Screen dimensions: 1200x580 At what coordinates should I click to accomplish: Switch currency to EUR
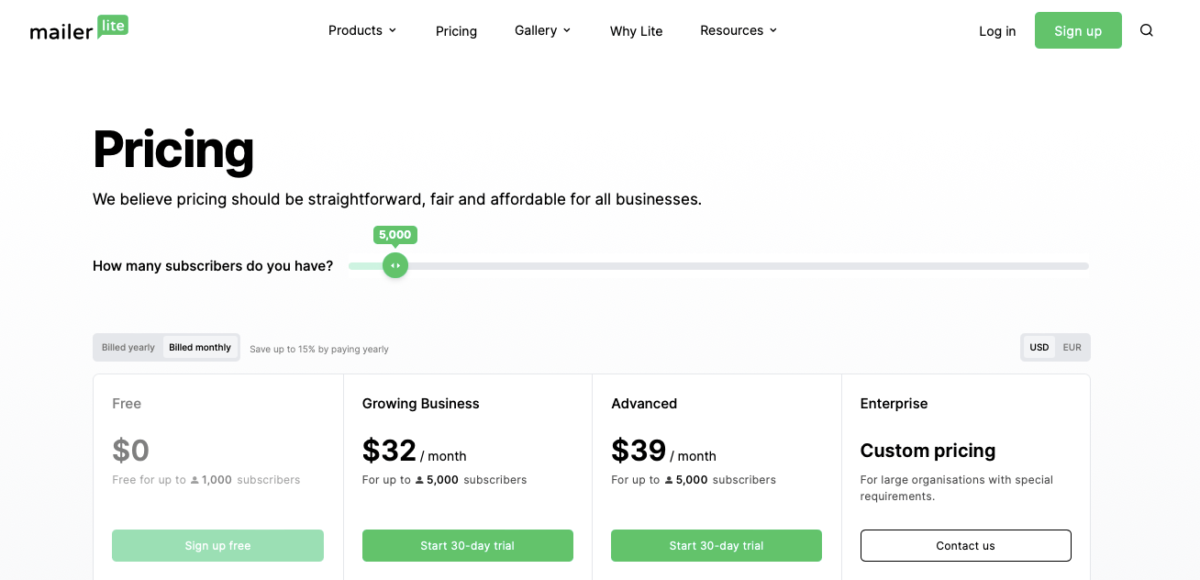click(x=1071, y=347)
